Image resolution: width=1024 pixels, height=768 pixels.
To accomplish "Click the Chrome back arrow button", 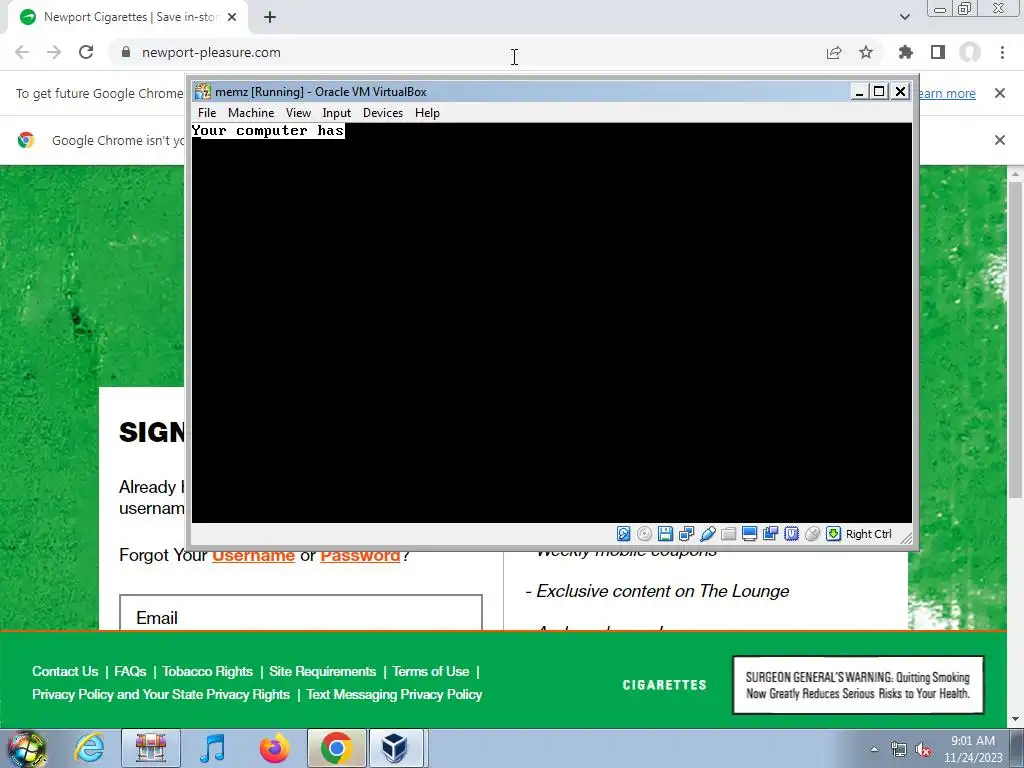I will 22,52.
